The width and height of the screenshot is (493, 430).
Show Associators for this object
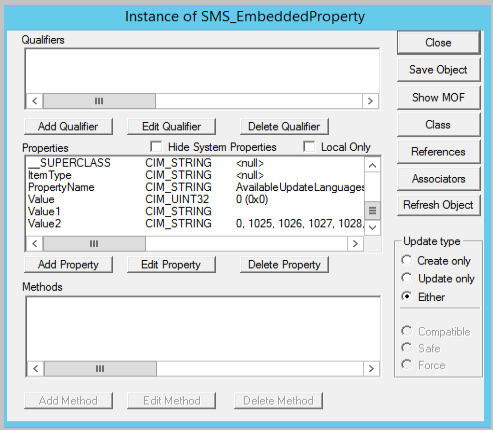(x=438, y=179)
